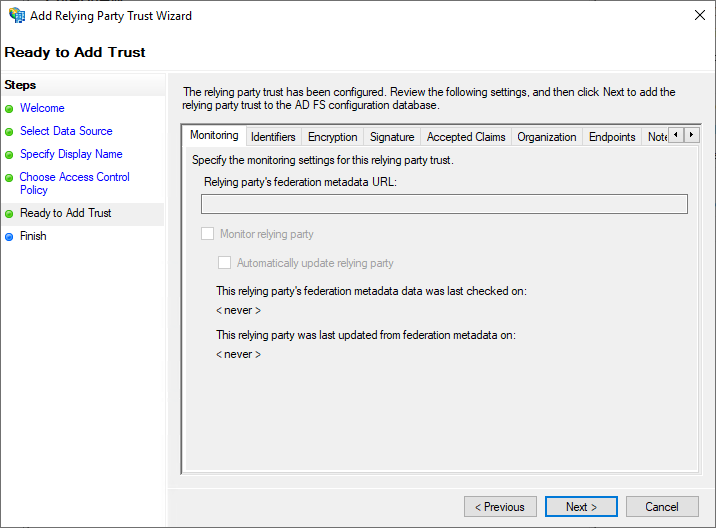716x528 pixels.
Task: Go to the Specify Display Name step
Action: pyautogui.click(x=71, y=154)
